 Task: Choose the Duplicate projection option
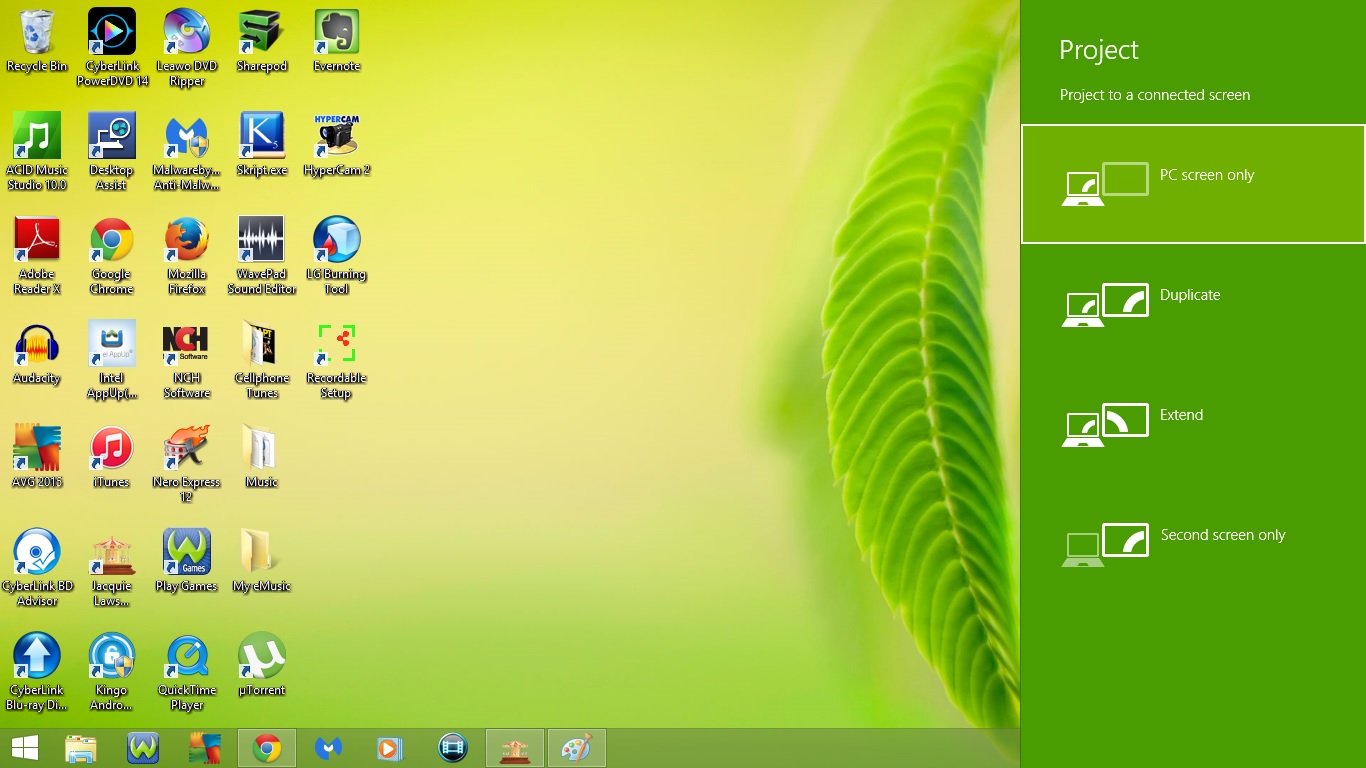[1193, 304]
